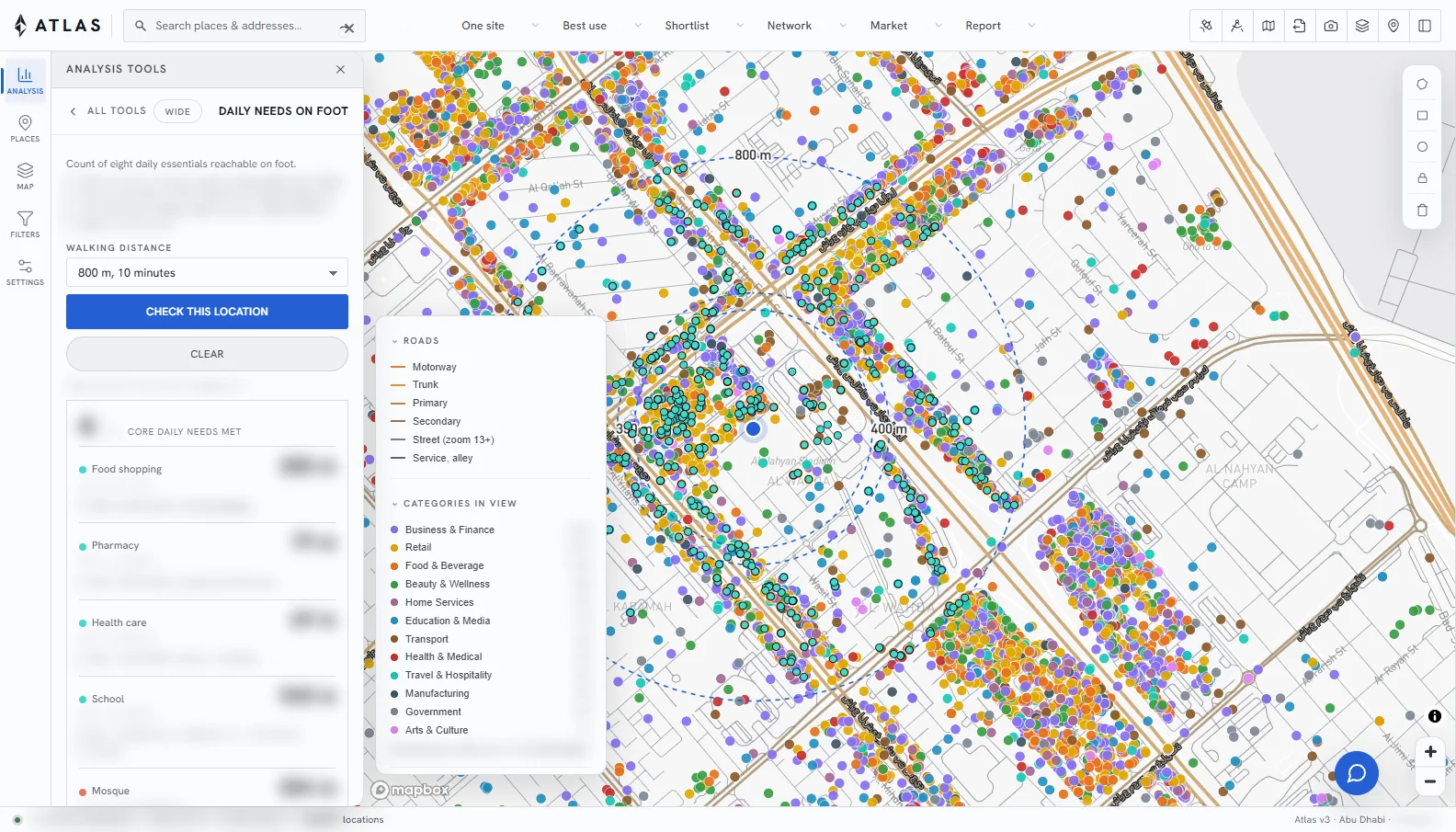Collapse the Roads legend section

tap(415, 341)
